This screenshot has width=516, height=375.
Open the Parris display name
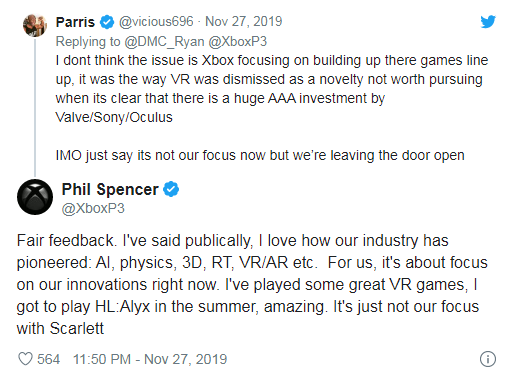tap(75, 22)
